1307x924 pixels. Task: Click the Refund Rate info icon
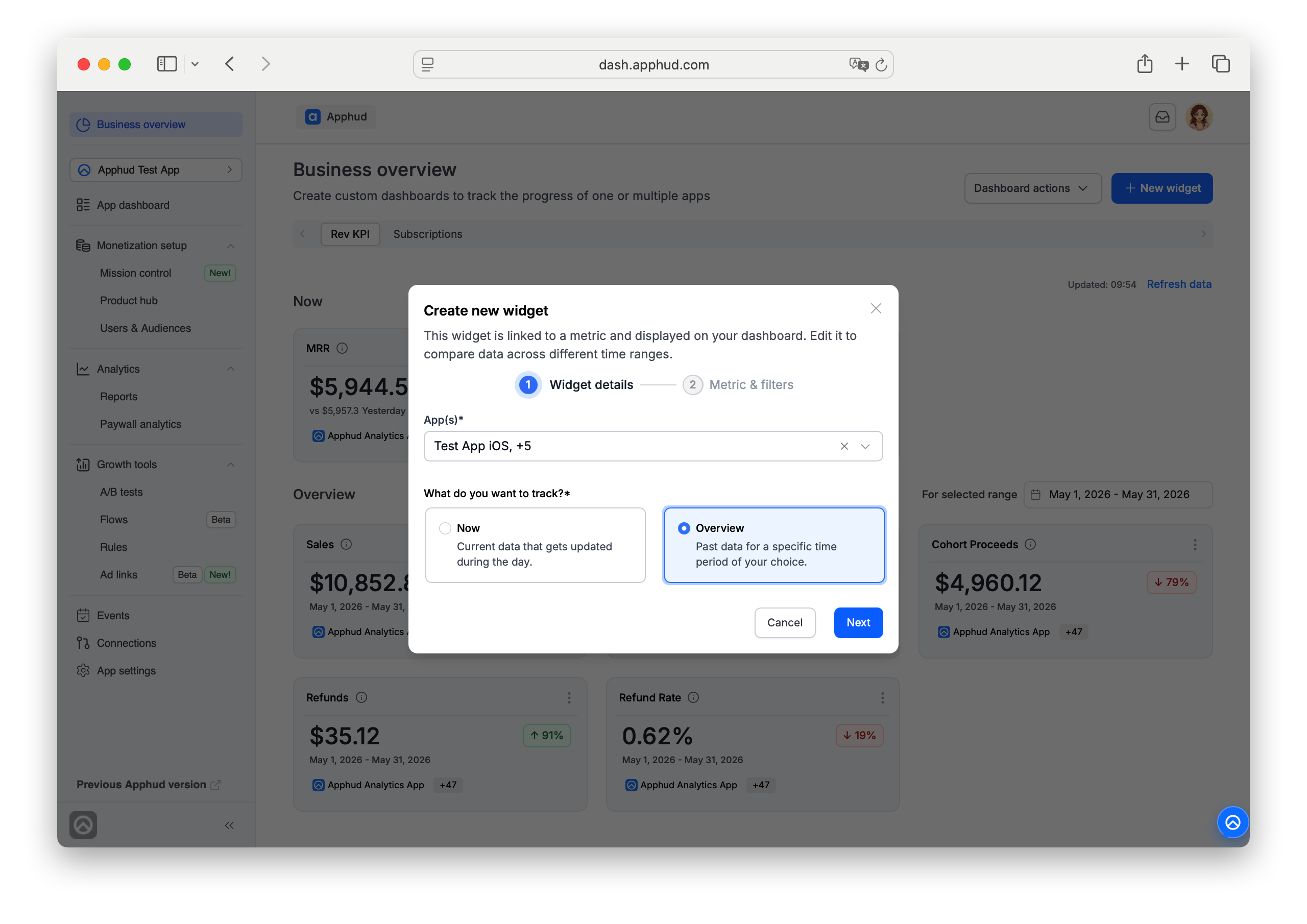click(x=693, y=697)
